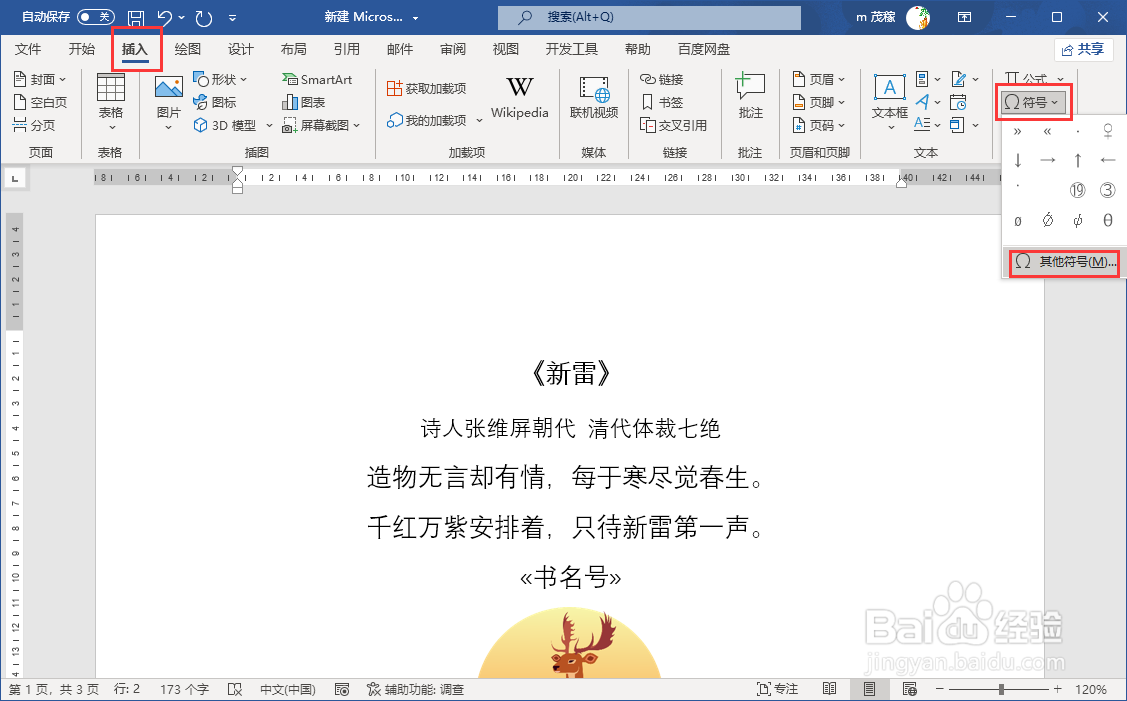Insert the ♀ female symbol
This screenshot has height=701, width=1127.
coord(1108,131)
